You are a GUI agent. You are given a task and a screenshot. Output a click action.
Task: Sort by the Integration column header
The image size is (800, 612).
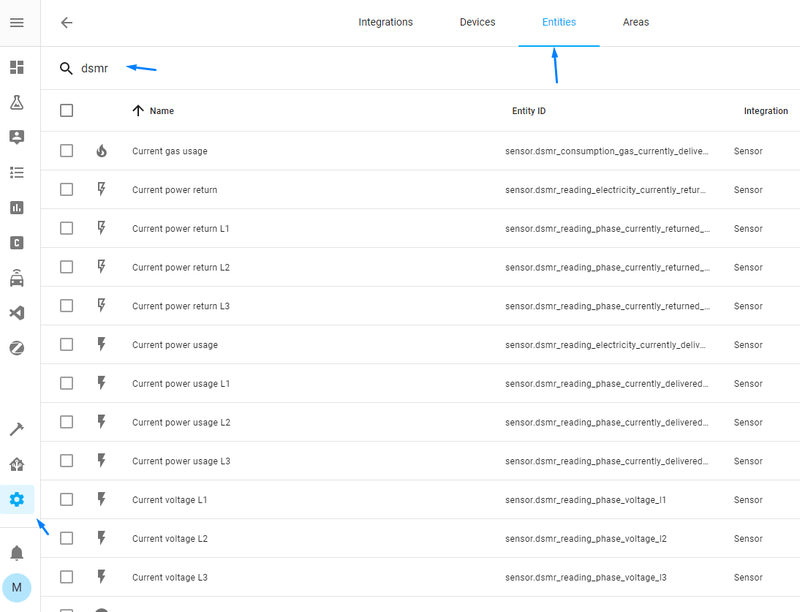pos(765,111)
